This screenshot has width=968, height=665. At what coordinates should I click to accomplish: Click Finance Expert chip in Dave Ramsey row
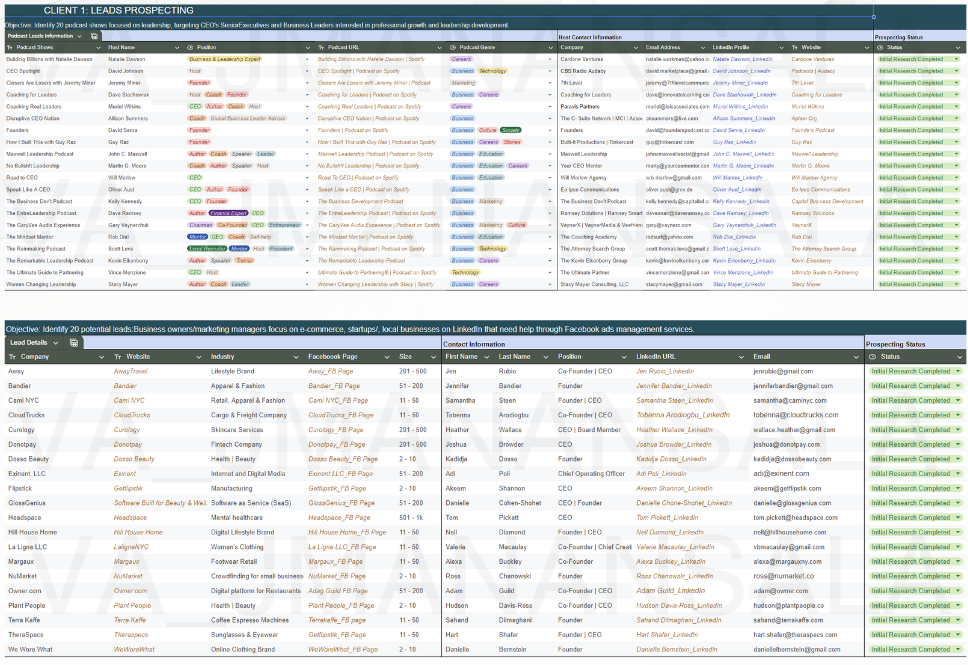[228, 213]
